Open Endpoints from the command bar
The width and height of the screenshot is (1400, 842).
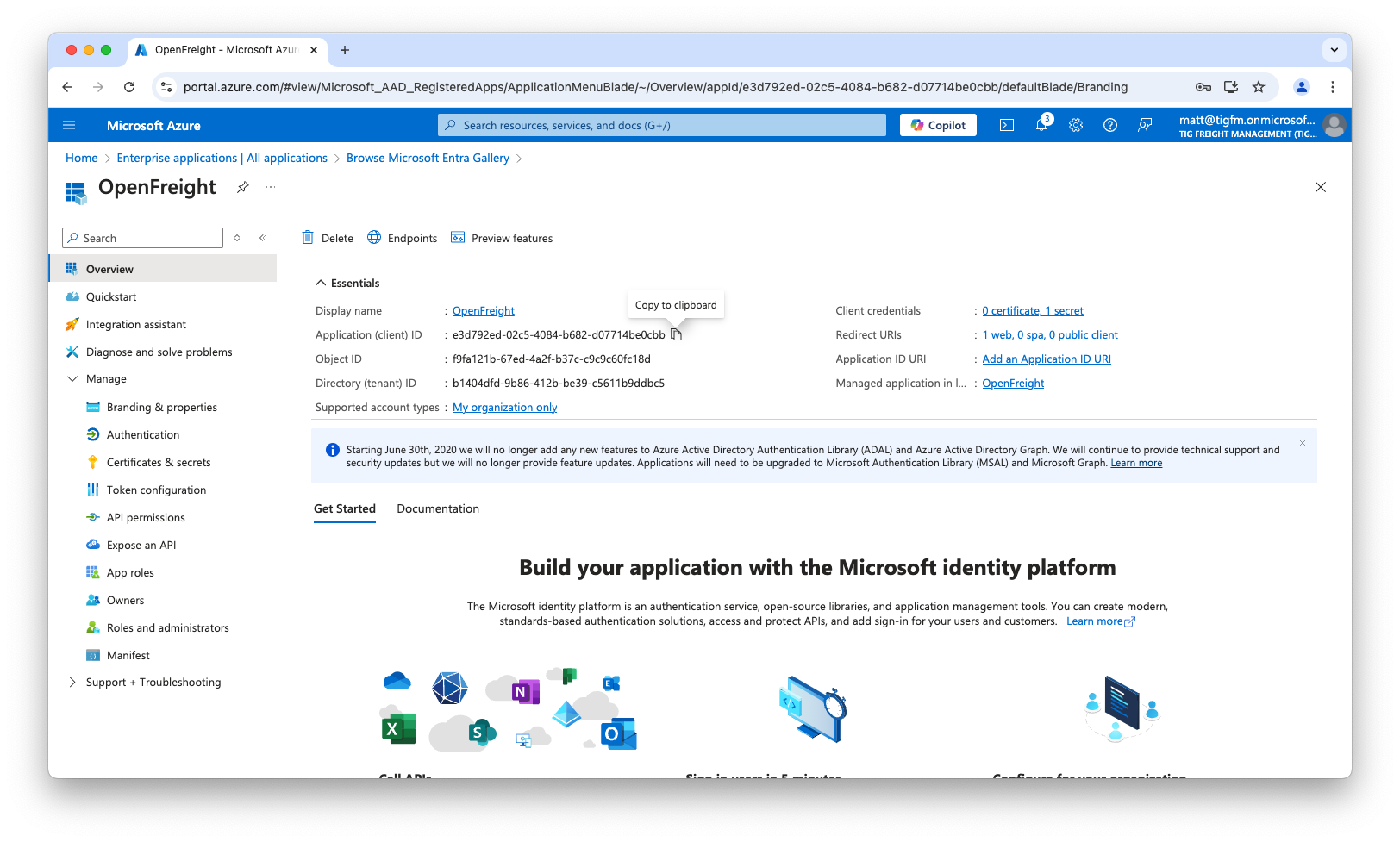(403, 238)
